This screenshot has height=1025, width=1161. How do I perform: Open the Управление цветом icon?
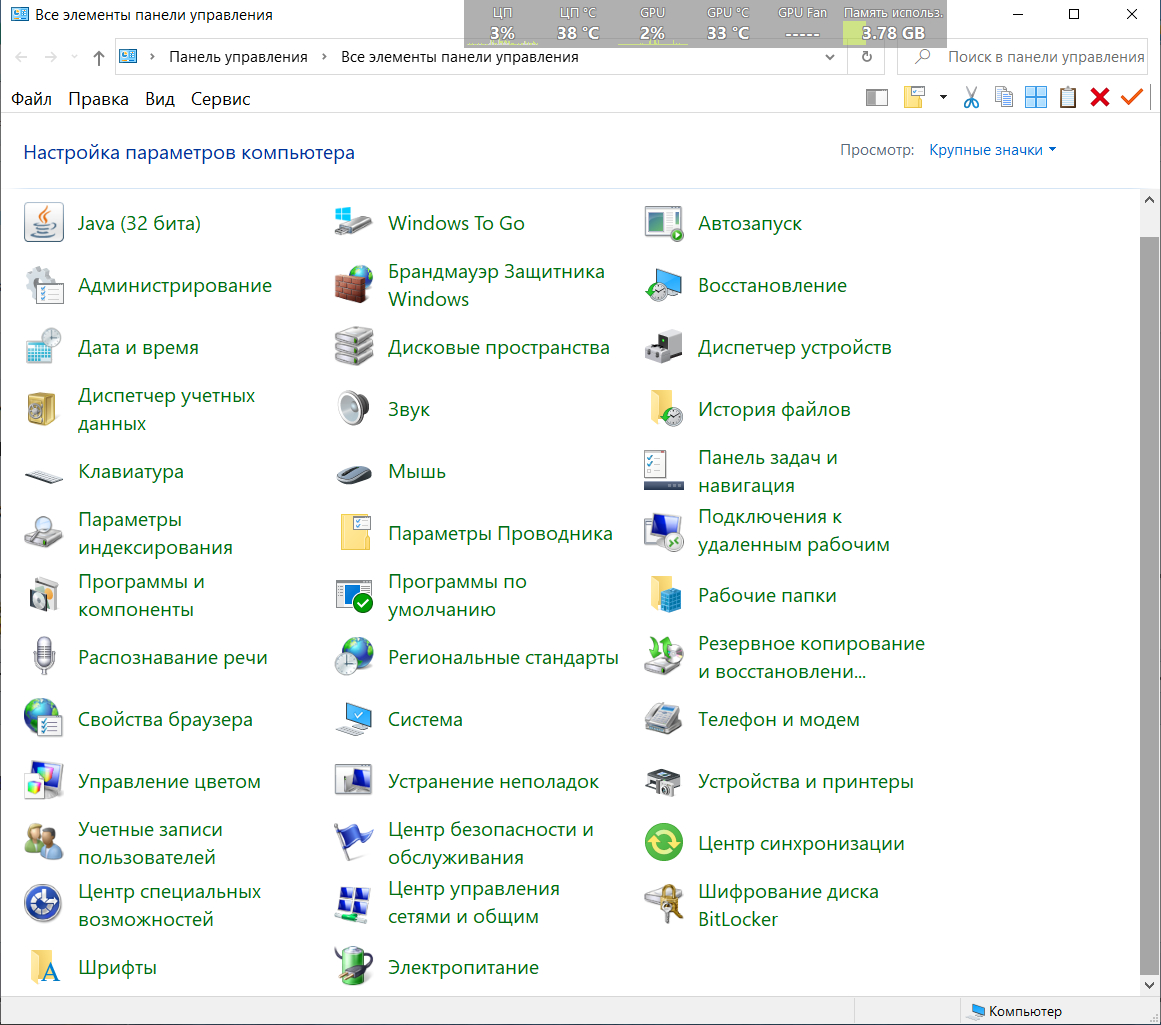point(44,781)
